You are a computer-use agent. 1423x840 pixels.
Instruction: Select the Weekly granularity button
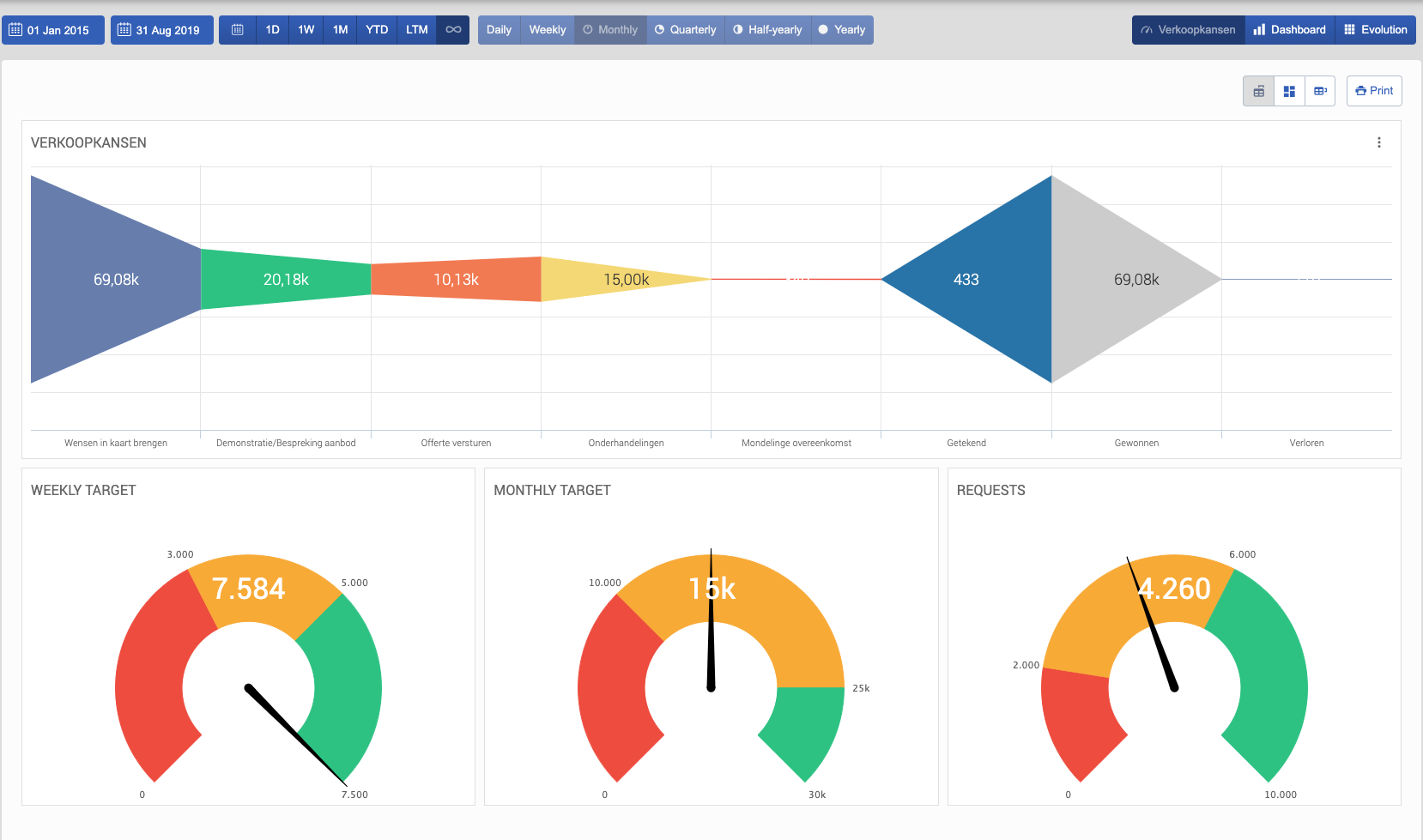pyautogui.click(x=547, y=30)
